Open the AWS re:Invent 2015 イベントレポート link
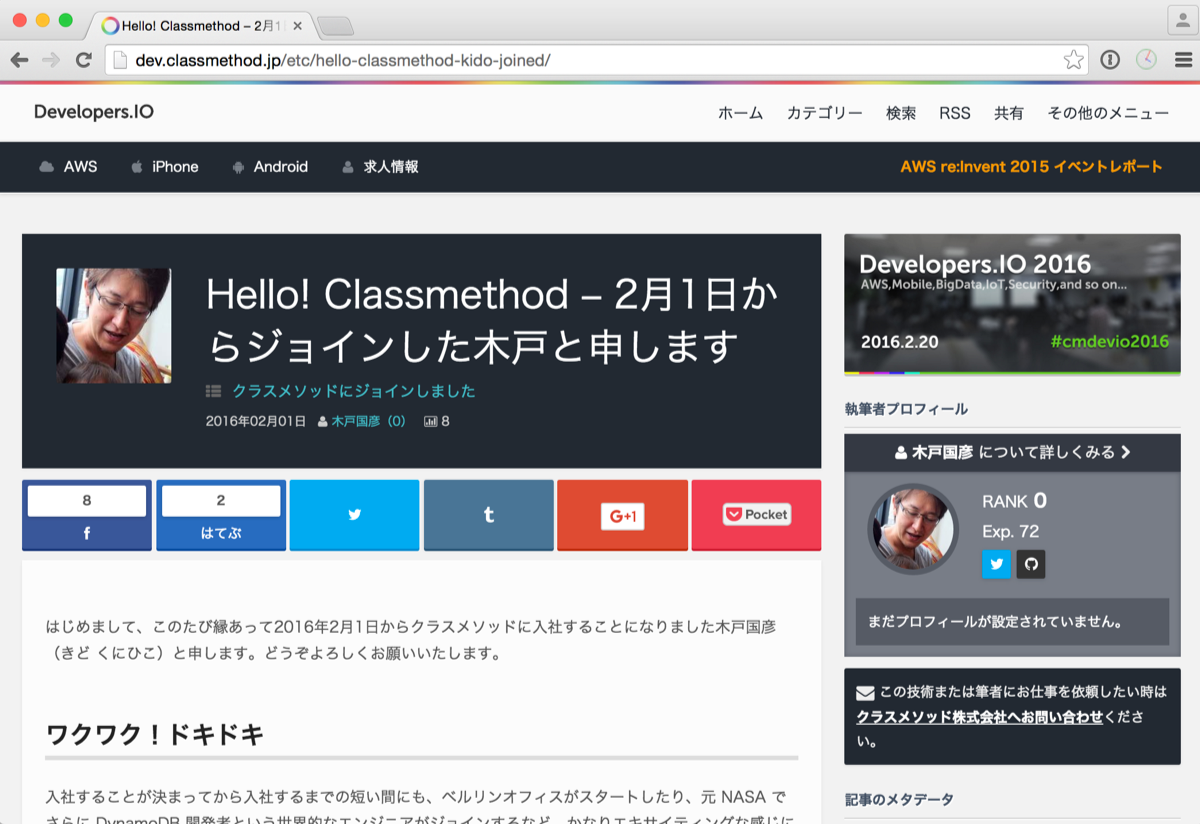 coord(1031,167)
